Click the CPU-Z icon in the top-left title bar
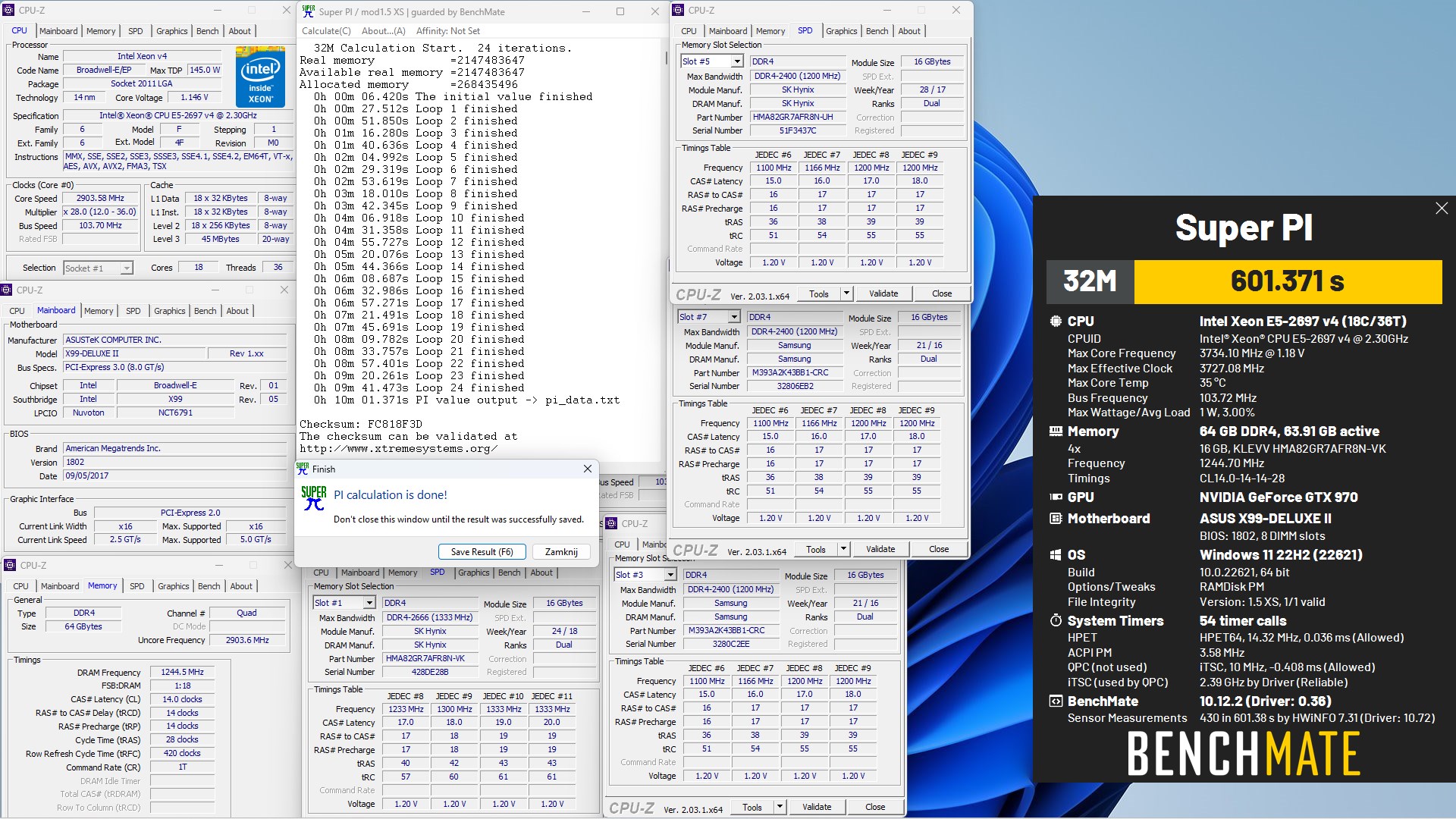 pyautogui.click(x=9, y=10)
